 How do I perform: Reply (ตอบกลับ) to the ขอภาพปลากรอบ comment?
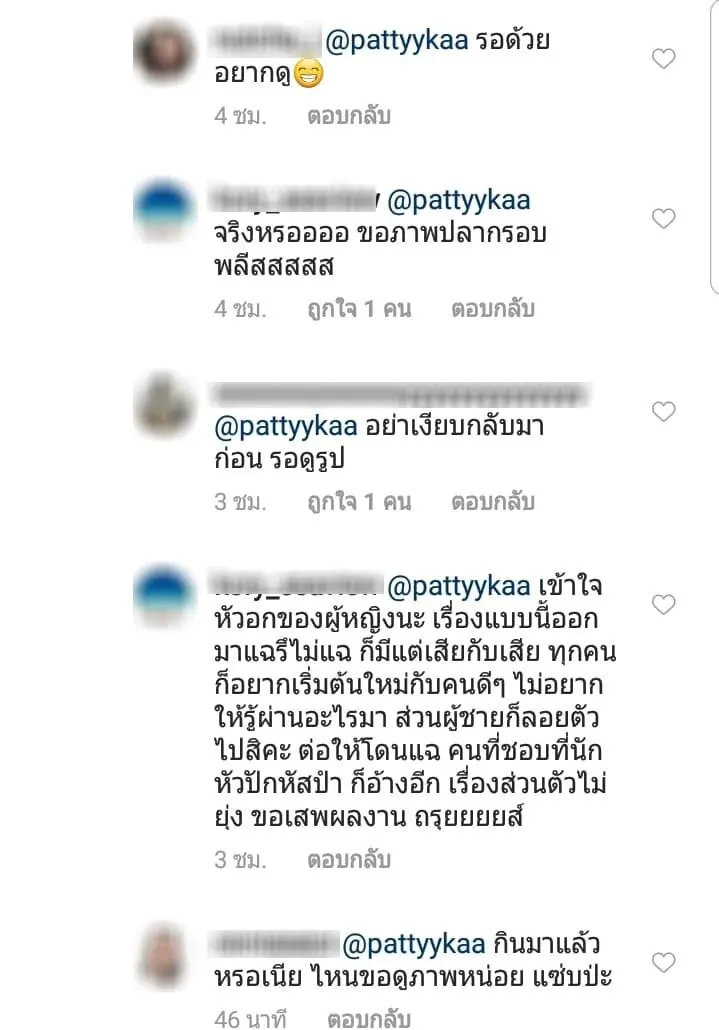[x=492, y=309]
